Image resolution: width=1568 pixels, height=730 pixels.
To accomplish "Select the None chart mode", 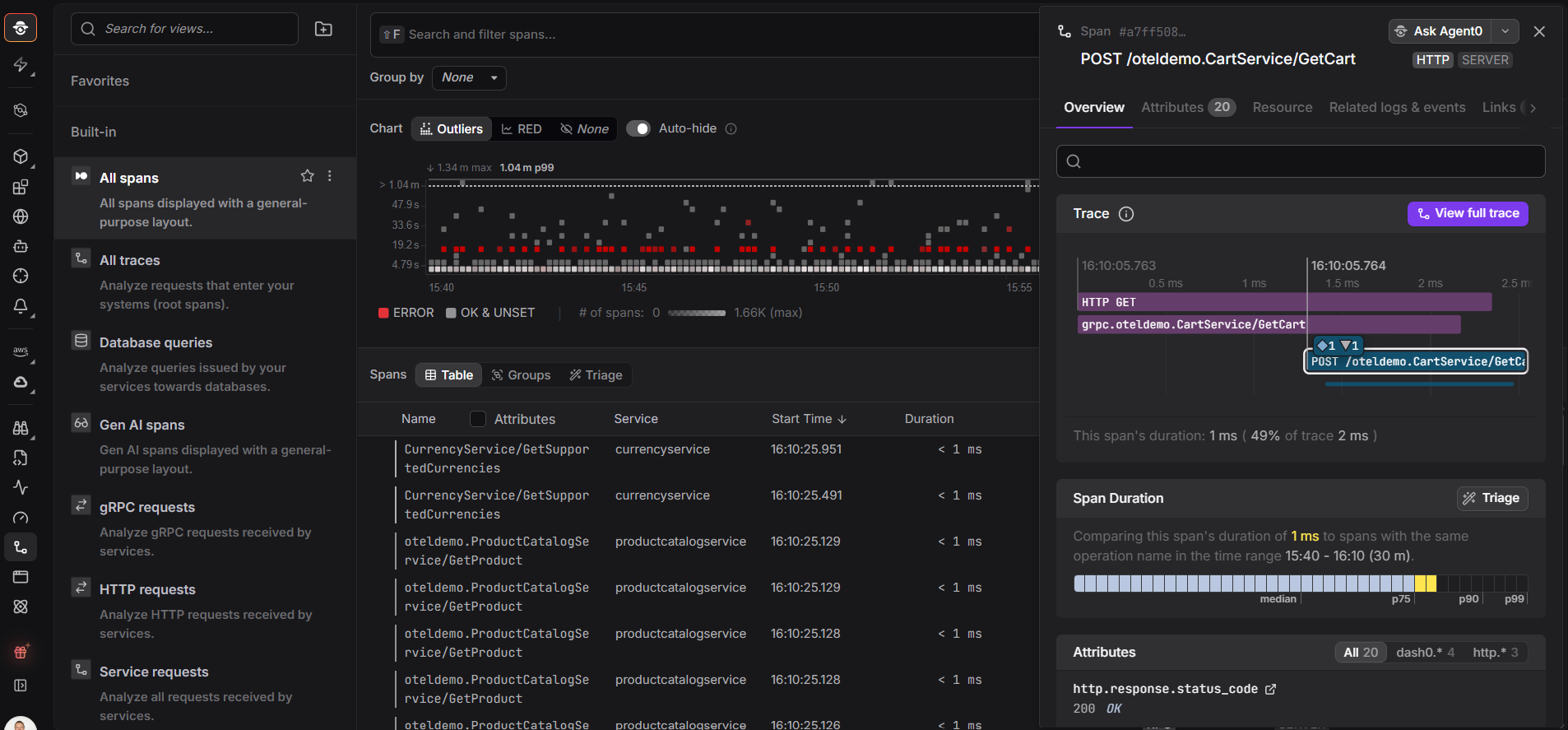I will [585, 128].
